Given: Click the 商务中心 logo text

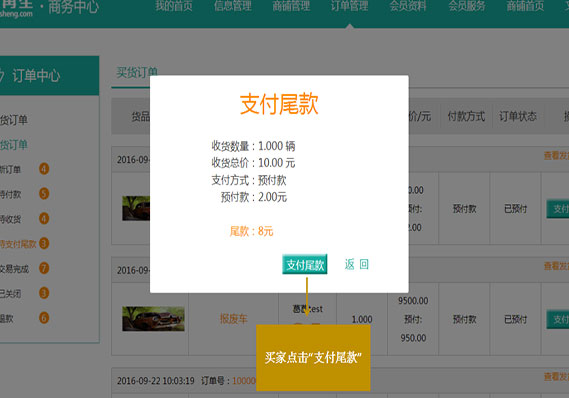Looking at the screenshot, I should click(x=74, y=7).
